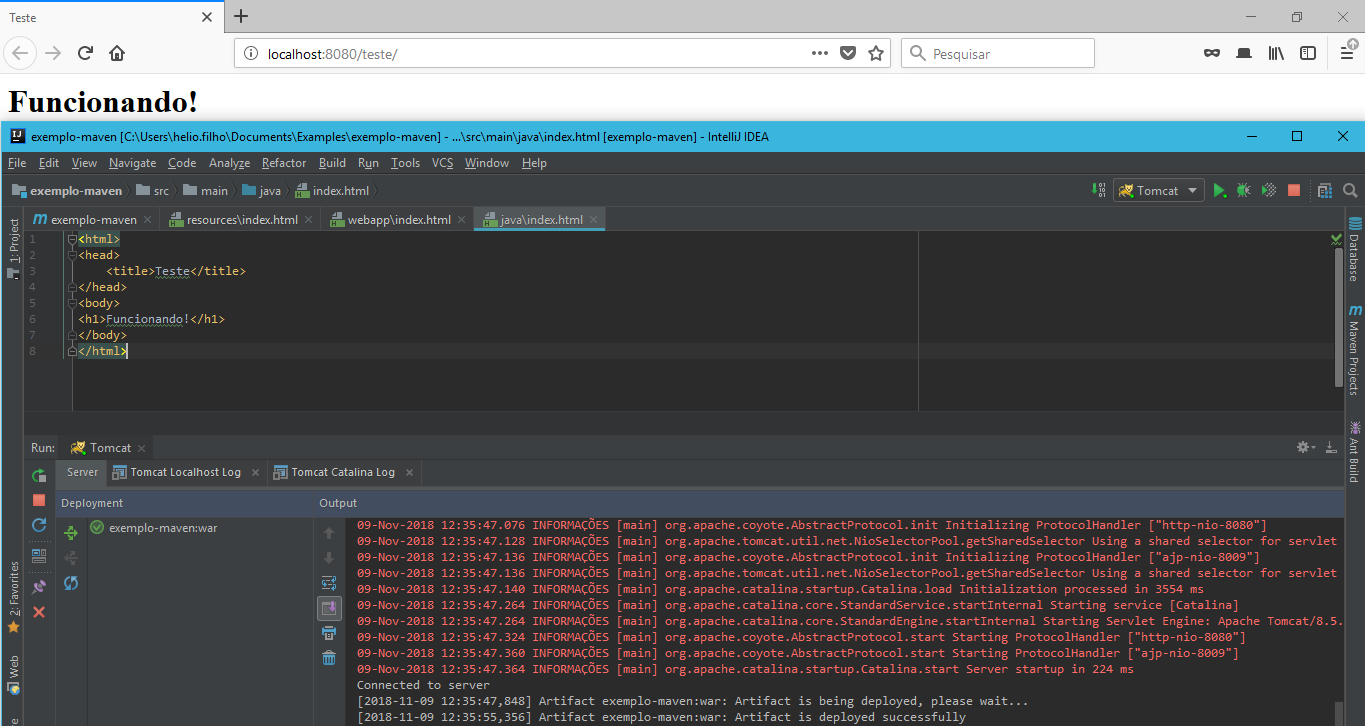The height and width of the screenshot is (726, 1365).
Task: Open the Refactor menu
Action: click(x=284, y=163)
